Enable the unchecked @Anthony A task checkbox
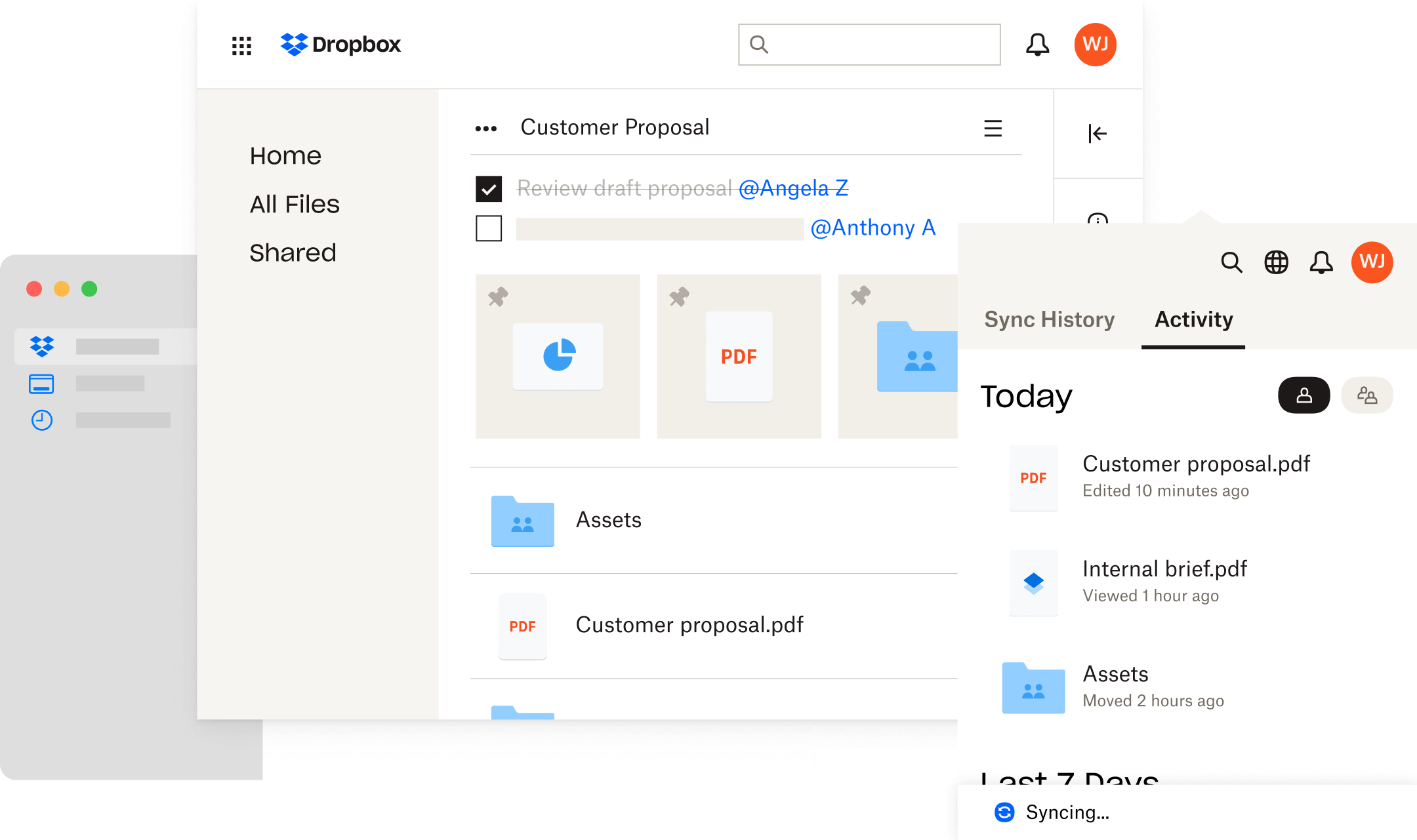The image size is (1417, 840). (x=488, y=228)
